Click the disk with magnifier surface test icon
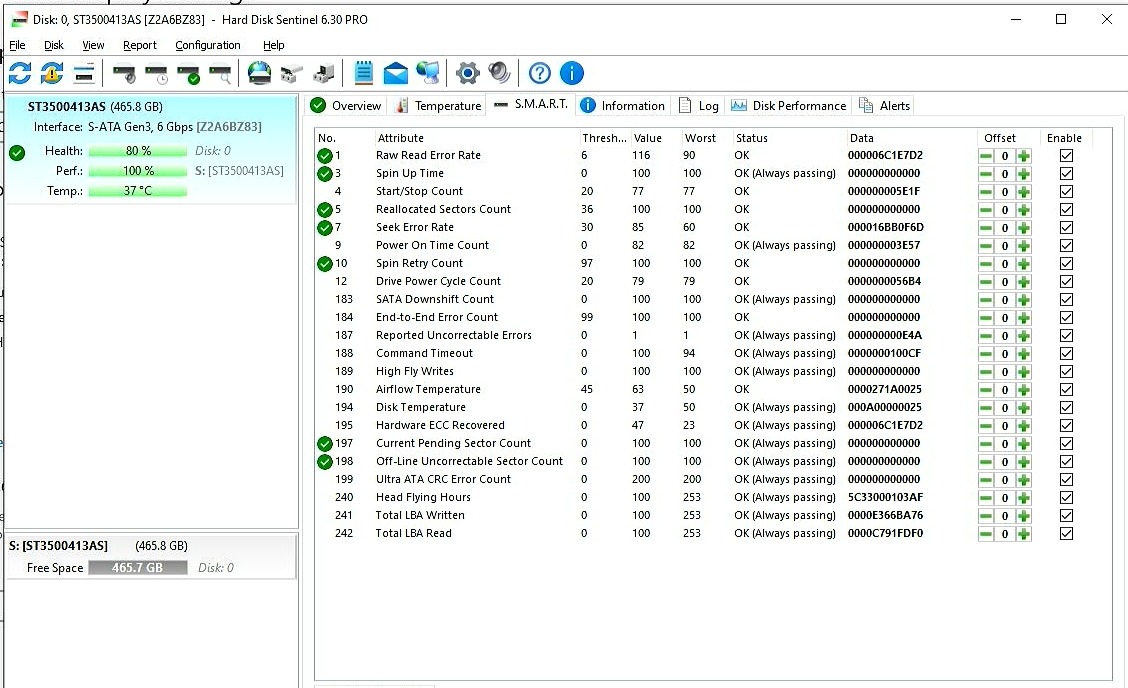The height and width of the screenshot is (688, 1128). [220, 73]
